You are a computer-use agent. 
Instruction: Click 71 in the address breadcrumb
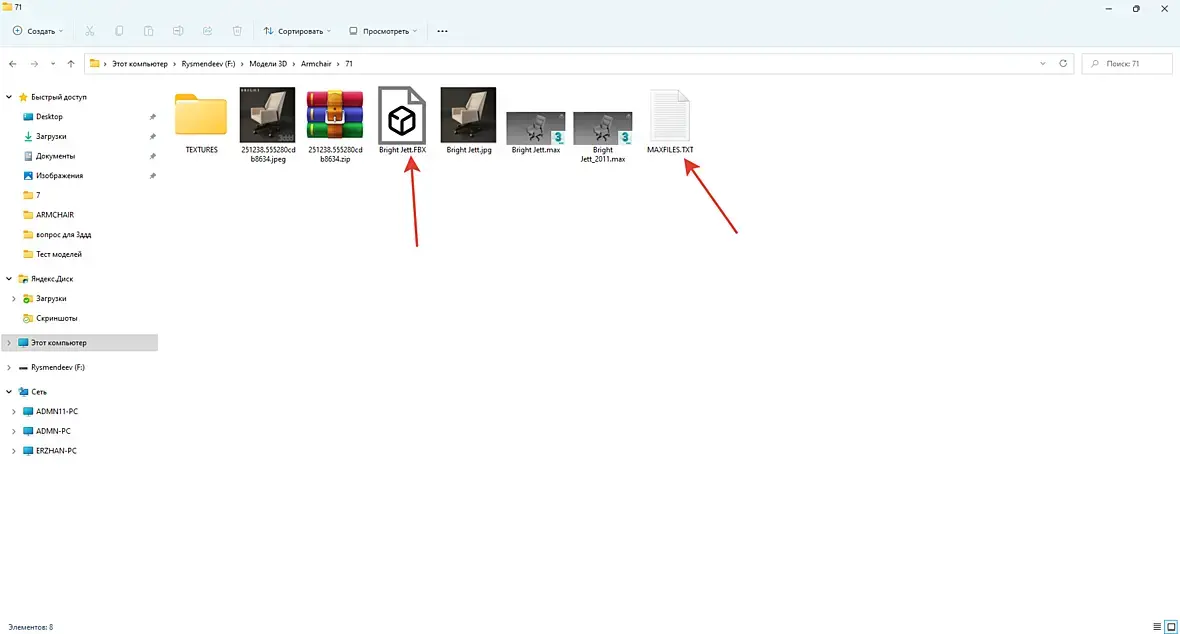pyautogui.click(x=348, y=64)
